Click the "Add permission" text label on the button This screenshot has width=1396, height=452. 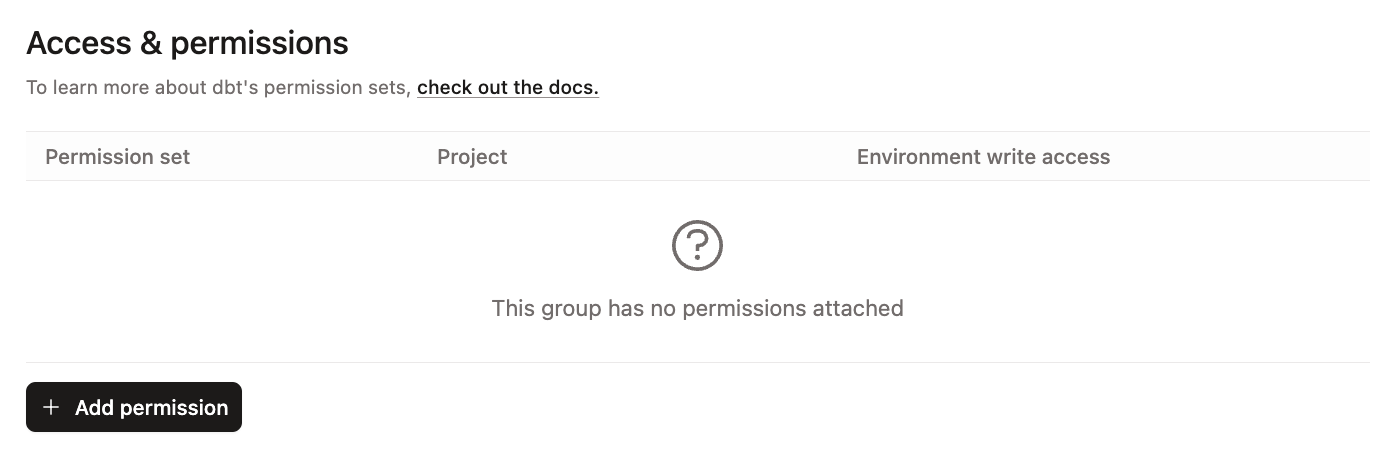(x=151, y=407)
